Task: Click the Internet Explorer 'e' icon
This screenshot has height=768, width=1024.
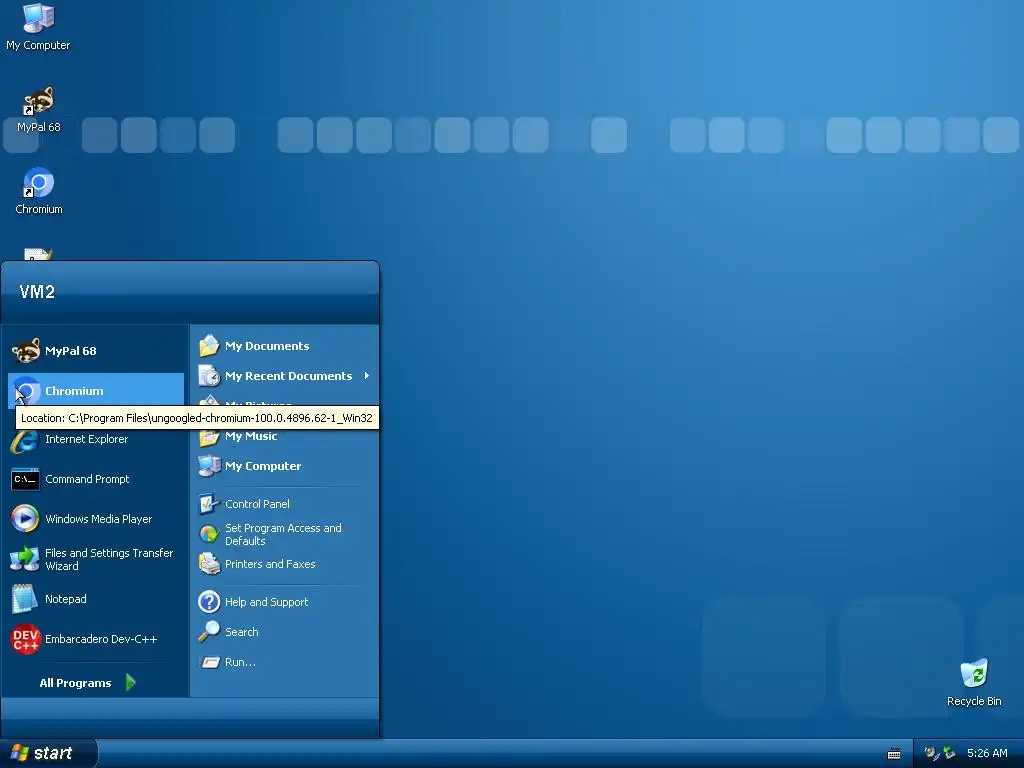Action: point(25,441)
